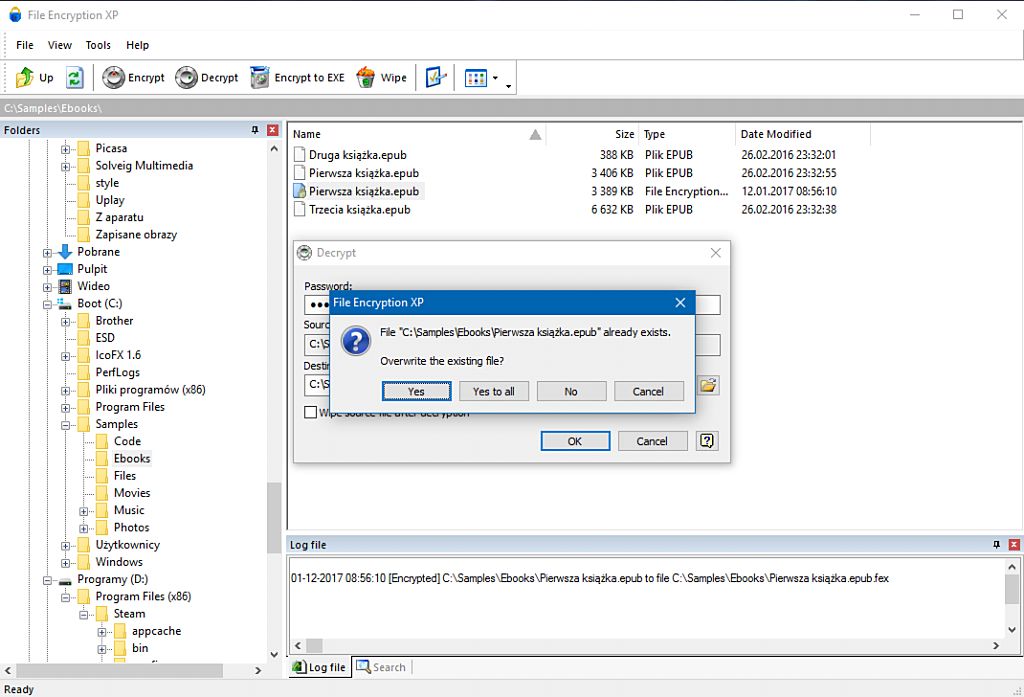The width and height of the screenshot is (1024, 697).
Task: Open the File menu
Action: point(25,45)
